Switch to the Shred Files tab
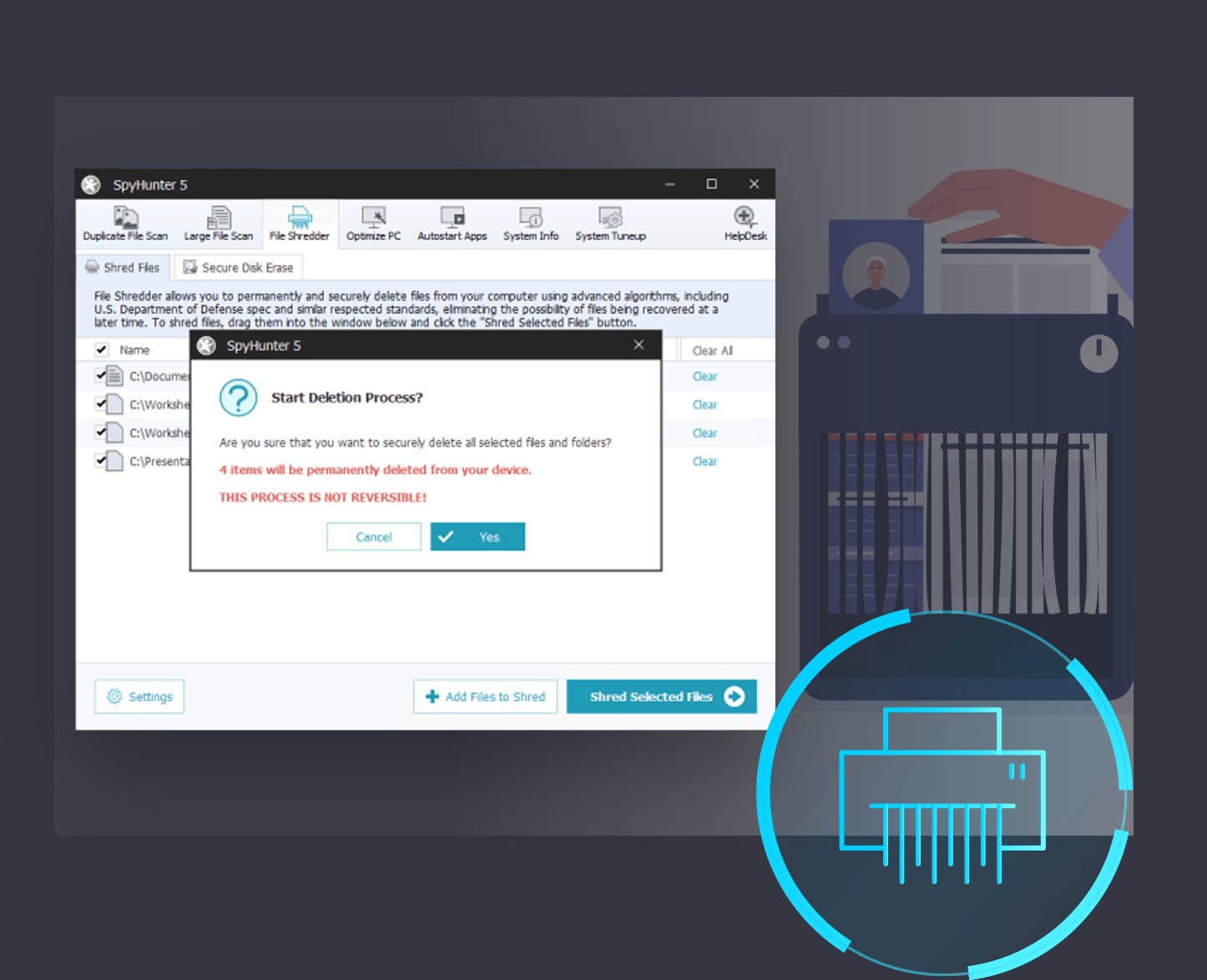This screenshot has height=980, width=1207. coord(123,267)
